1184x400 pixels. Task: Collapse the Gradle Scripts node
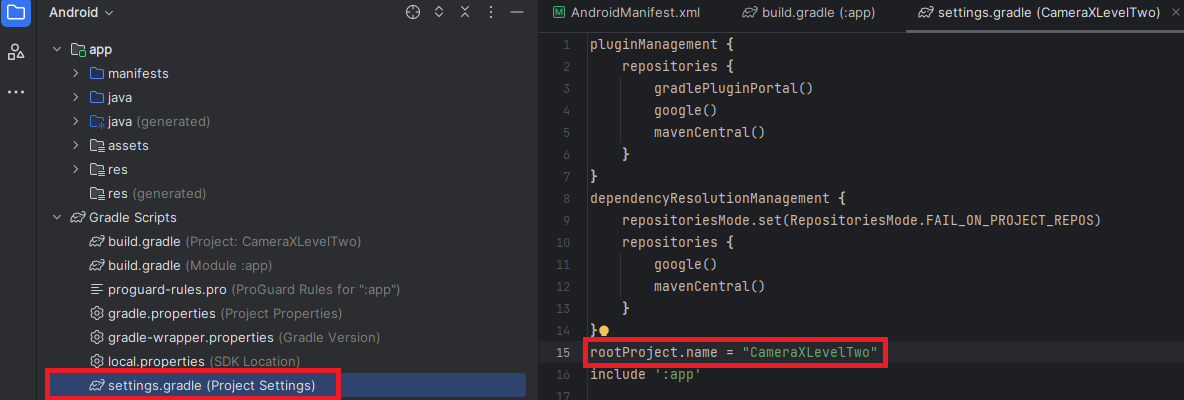[57, 217]
